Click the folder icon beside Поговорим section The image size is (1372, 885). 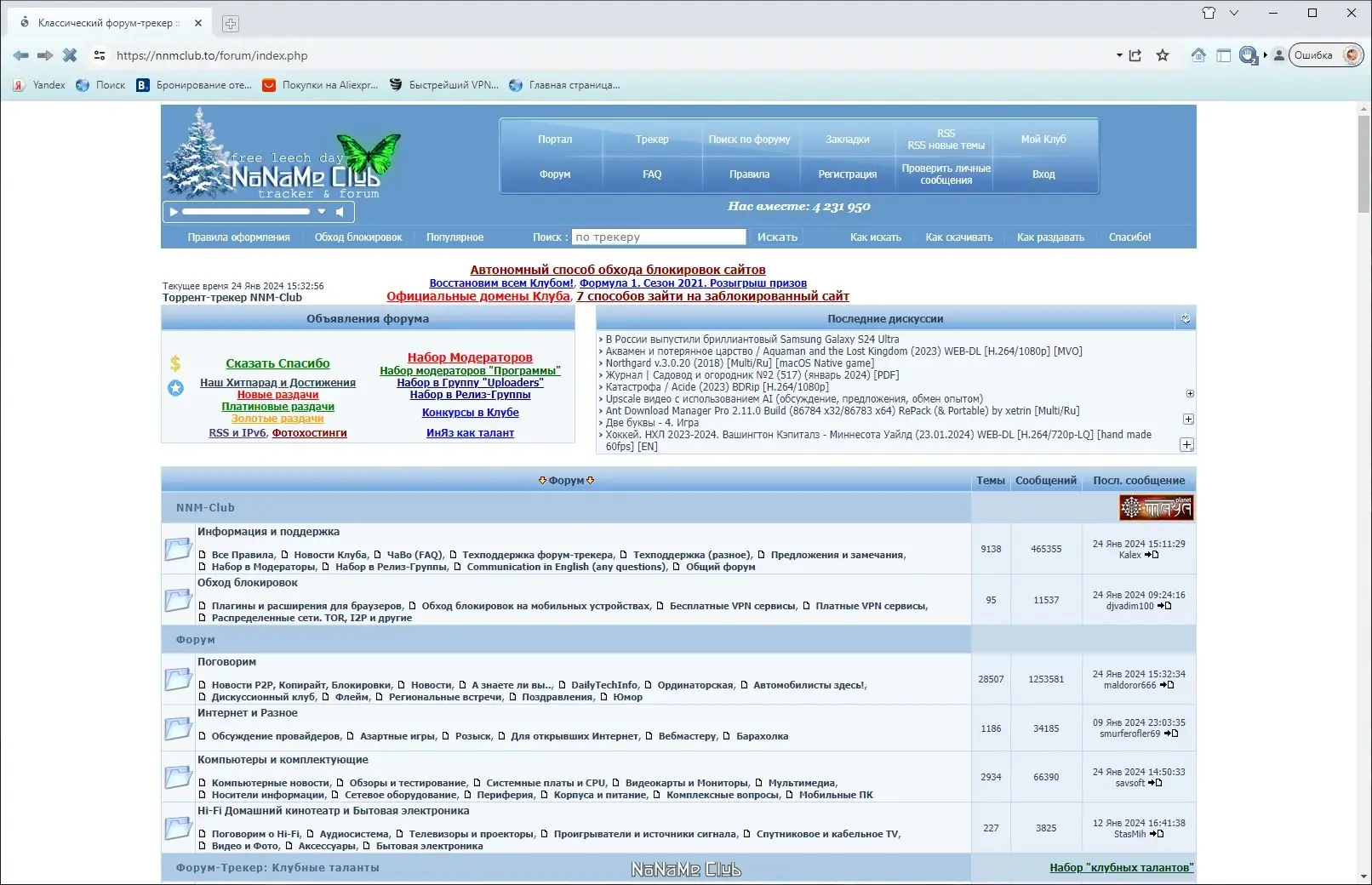pyautogui.click(x=178, y=679)
